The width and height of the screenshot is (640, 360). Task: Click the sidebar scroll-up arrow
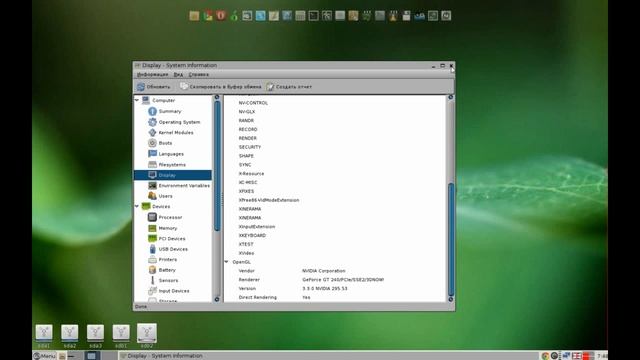click(217, 98)
